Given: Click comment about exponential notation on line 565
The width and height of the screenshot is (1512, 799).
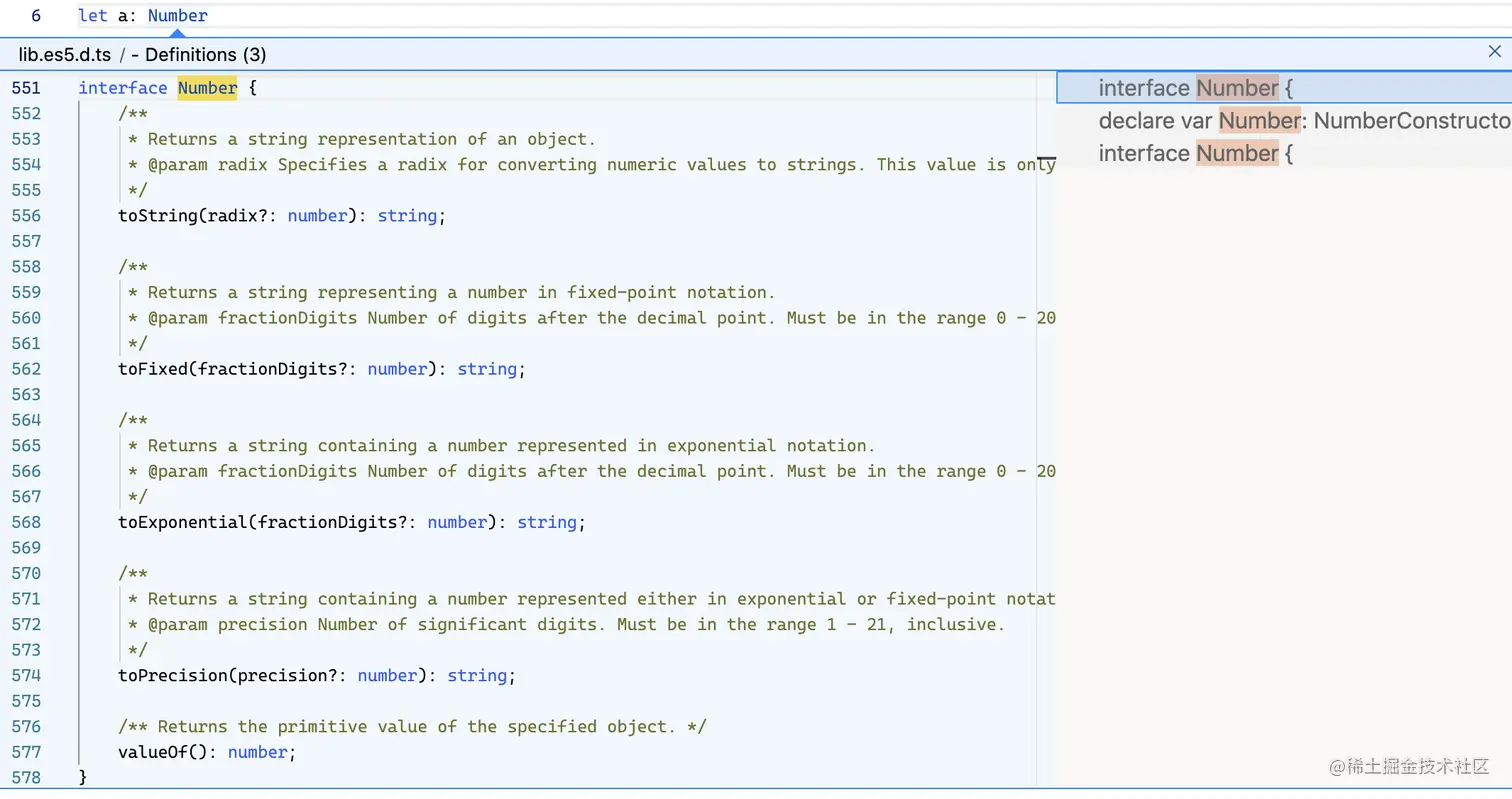Looking at the screenshot, I should pos(511,445).
